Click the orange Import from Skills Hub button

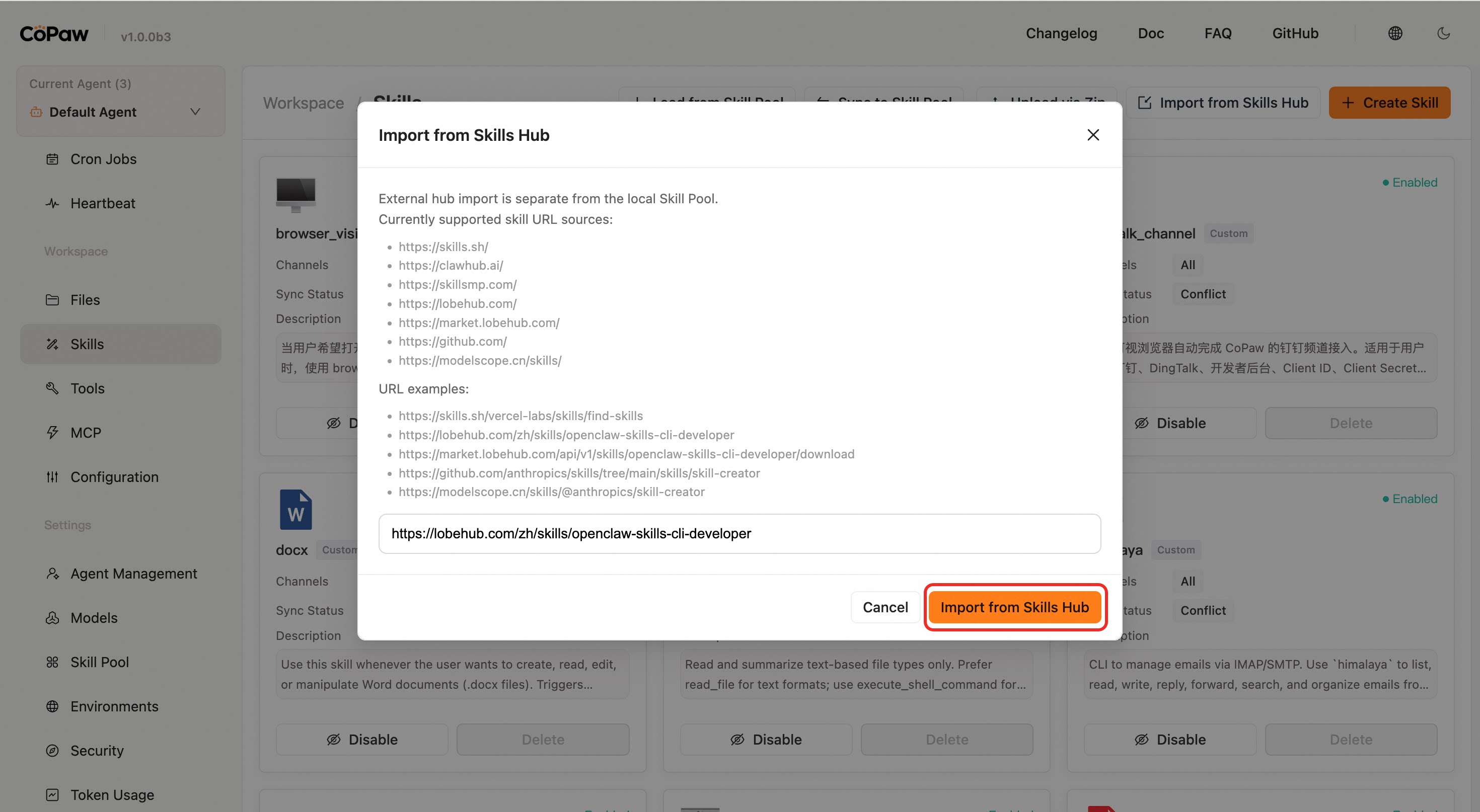tap(1014, 607)
